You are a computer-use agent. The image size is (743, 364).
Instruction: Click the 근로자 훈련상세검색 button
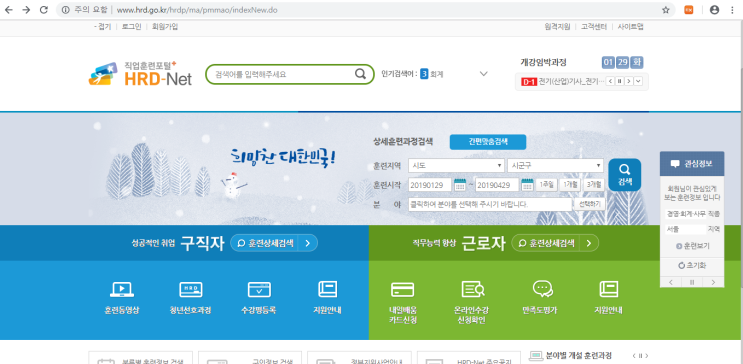(555, 243)
